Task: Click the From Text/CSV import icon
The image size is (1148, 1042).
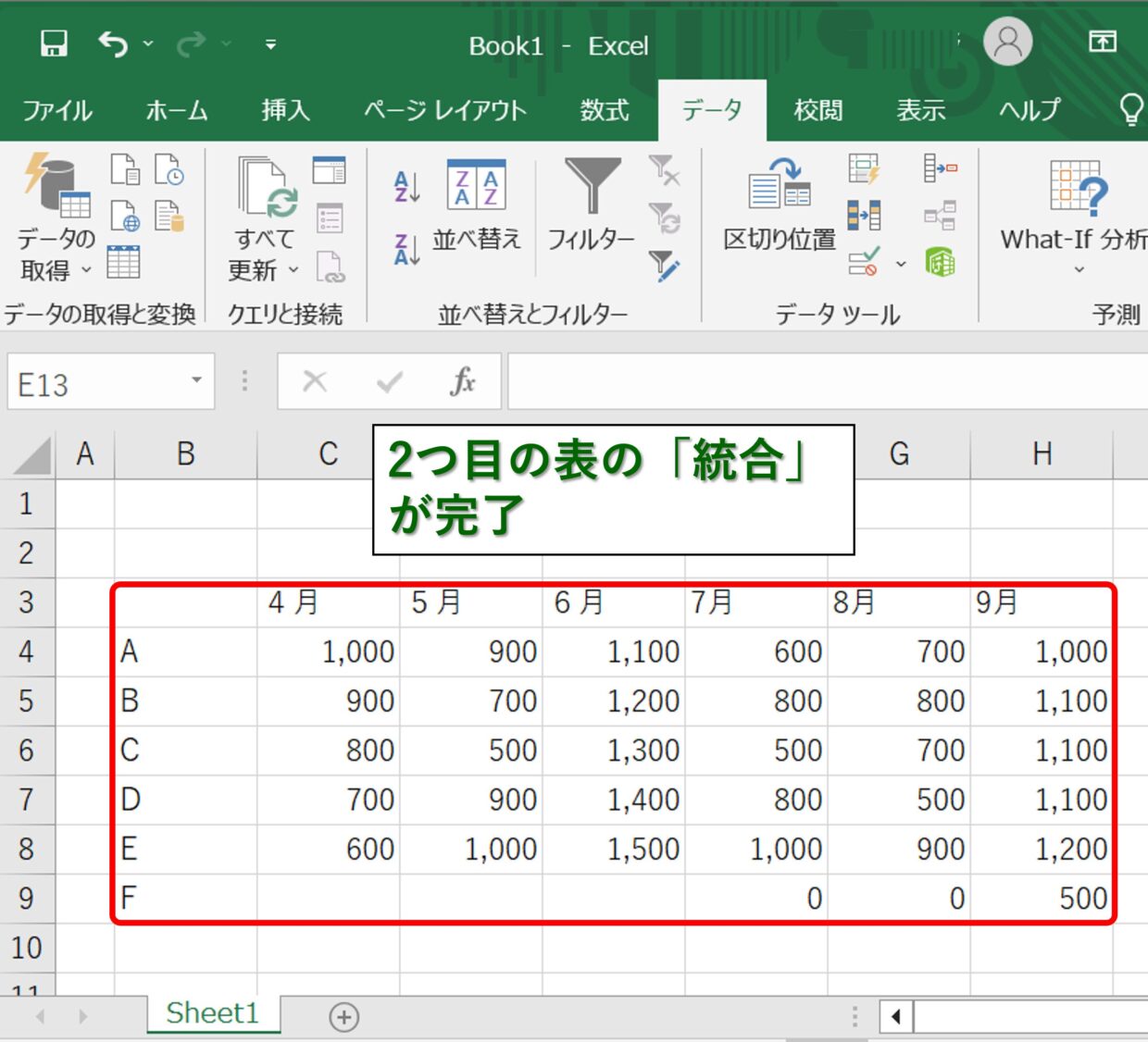Action: pyautogui.click(x=125, y=170)
